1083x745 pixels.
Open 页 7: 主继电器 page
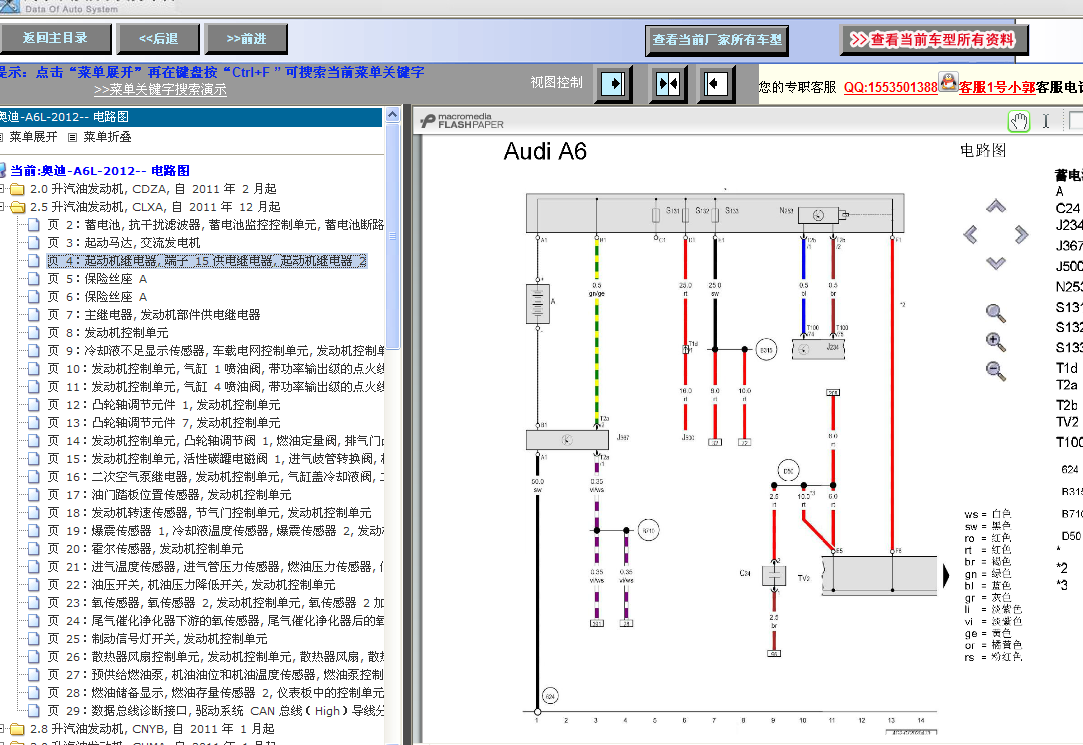tap(153, 314)
